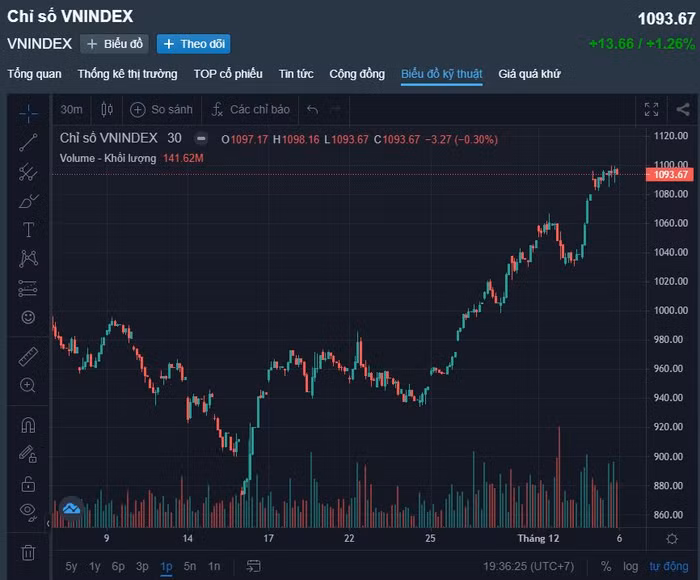Select the 1y time range
Image resolution: width=700 pixels, height=580 pixels.
95,566
